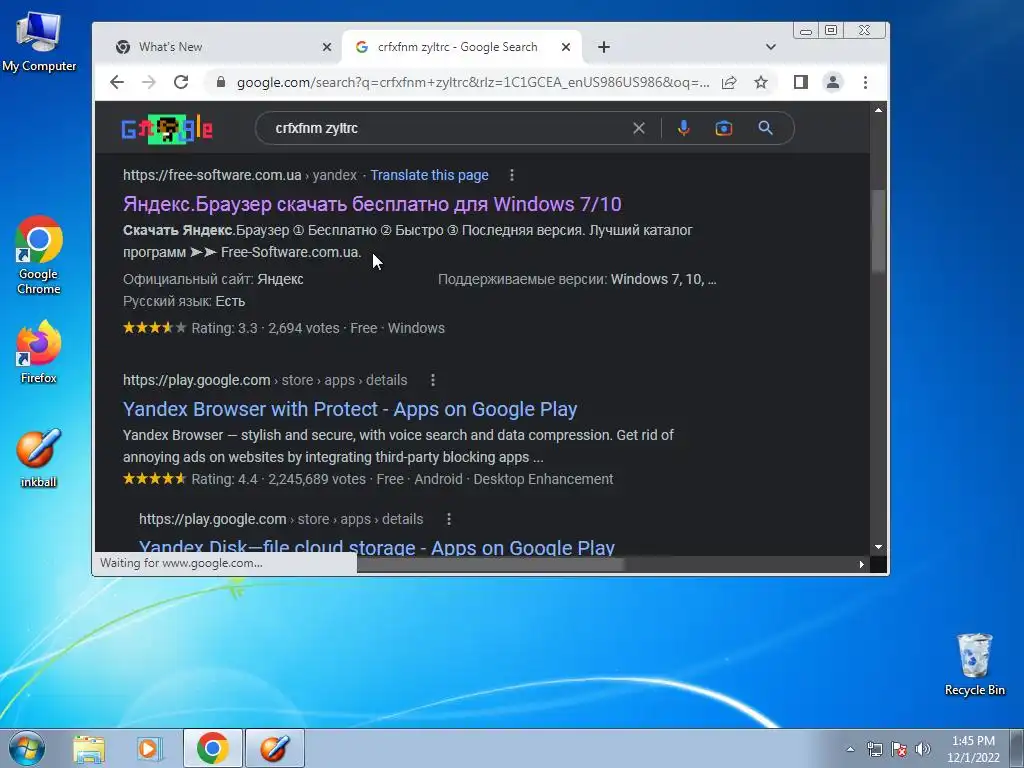
Task: Click the scrollbar up arrow
Action: tap(878, 110)
